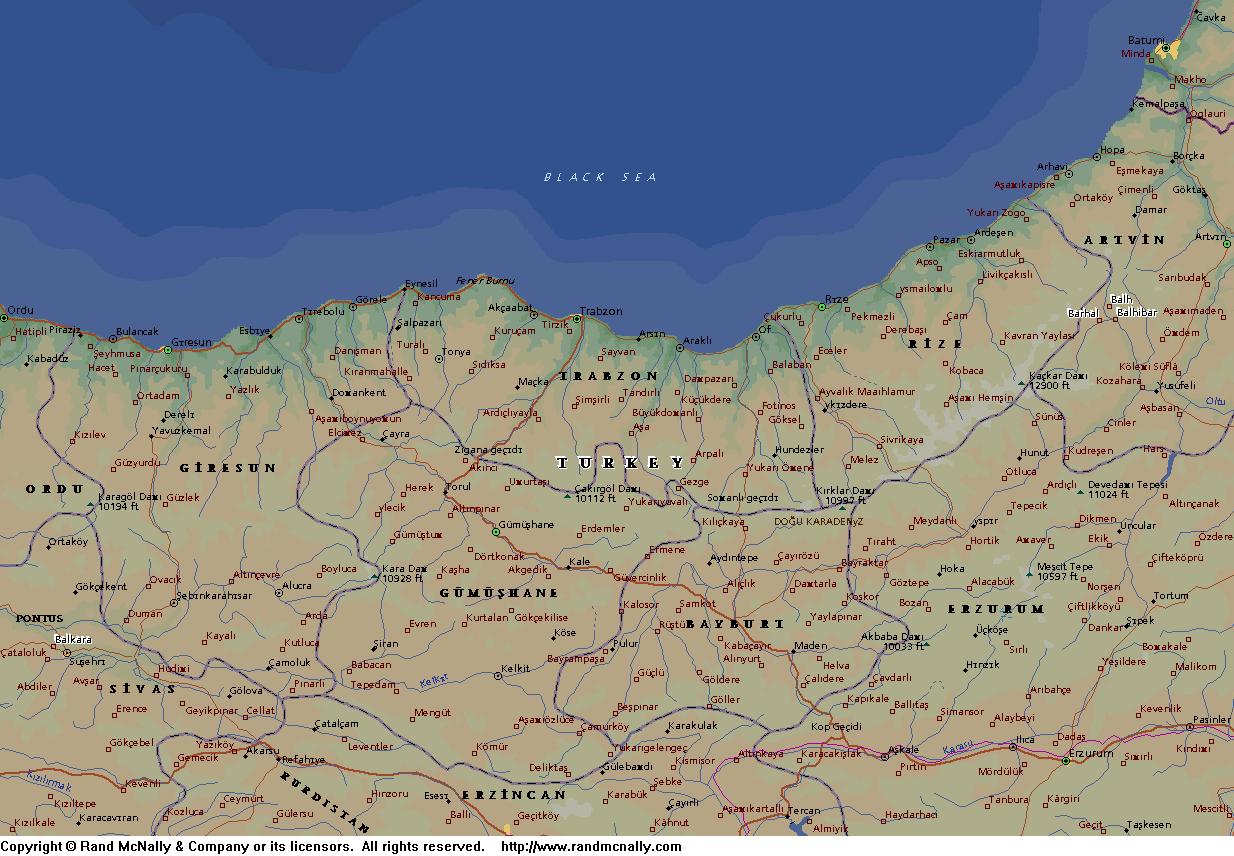Image resolution: width=1234 pixels, height=856 pixels.
Task: Select the Pazar town marker
Action: [x=929, y=247]
